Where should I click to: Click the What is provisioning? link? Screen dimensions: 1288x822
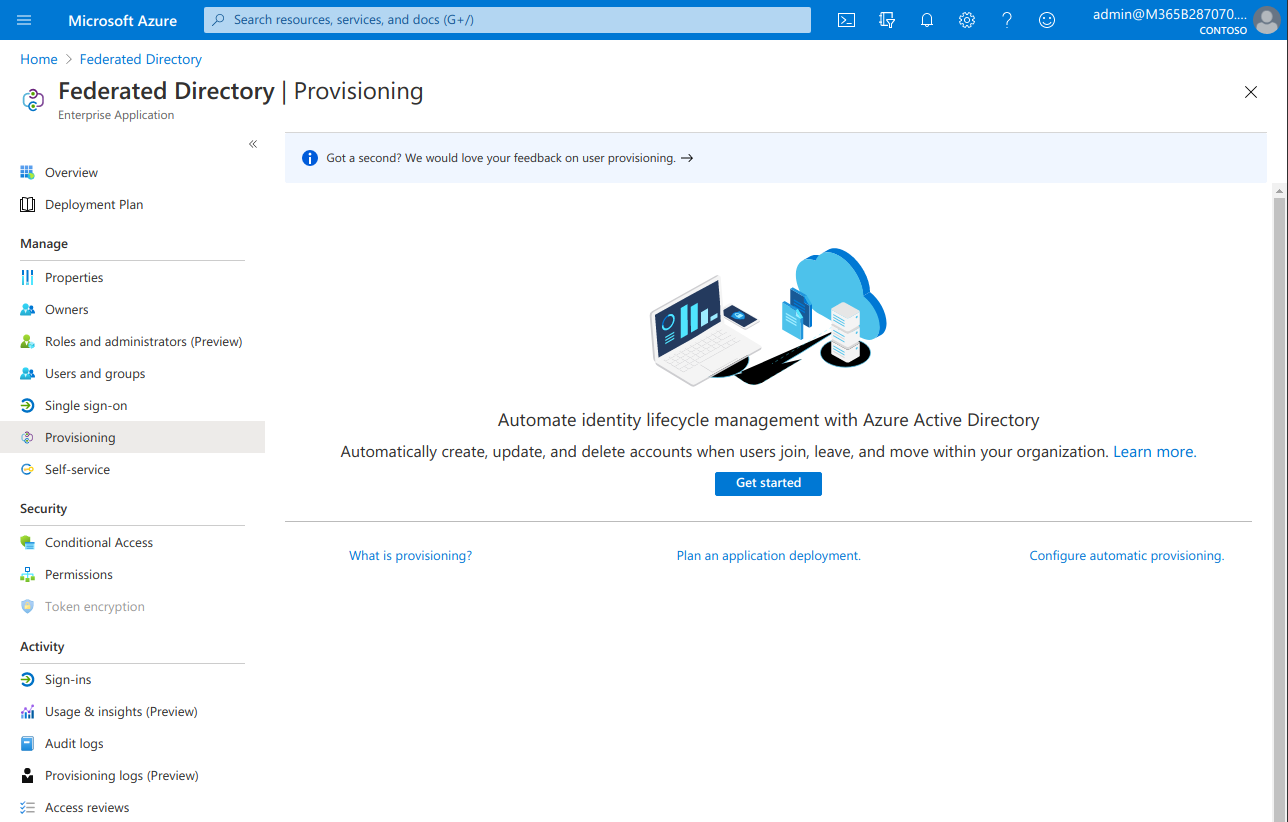(410, 555)
